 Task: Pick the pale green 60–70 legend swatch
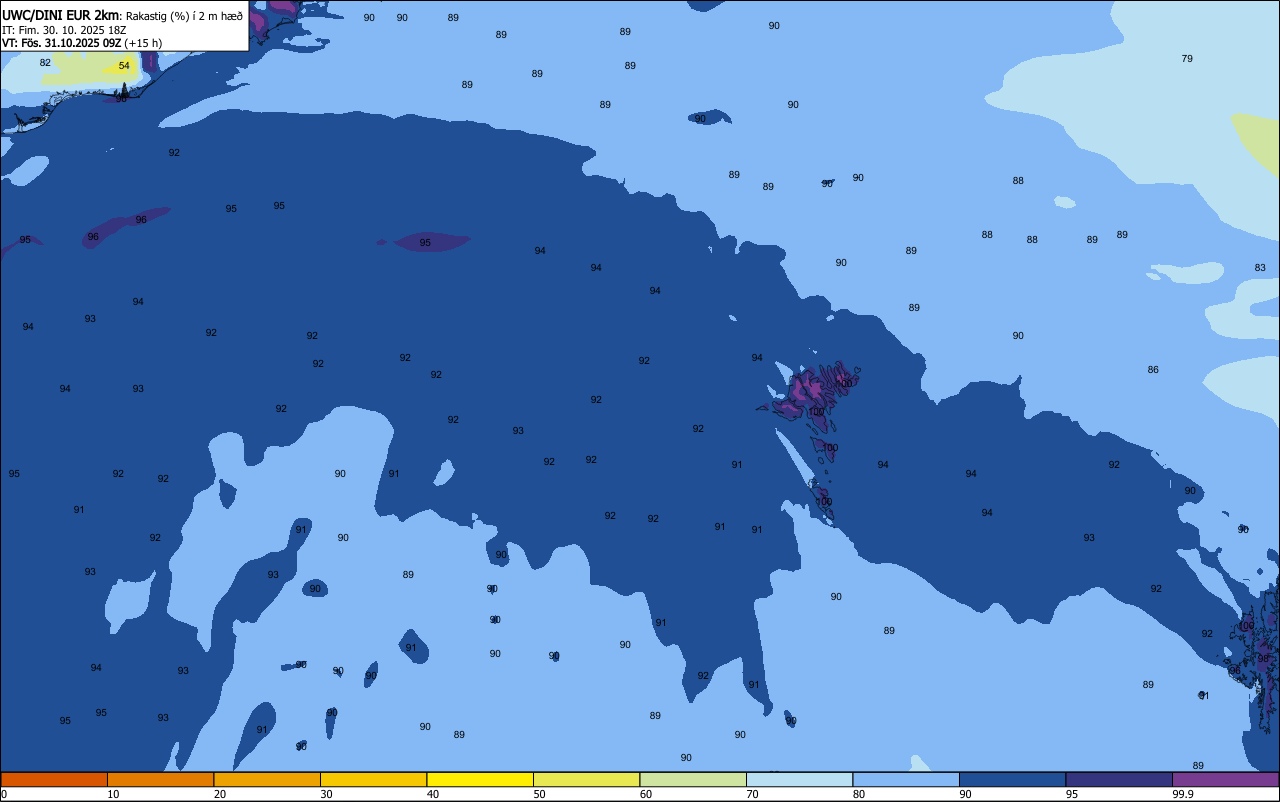[693, 779]
